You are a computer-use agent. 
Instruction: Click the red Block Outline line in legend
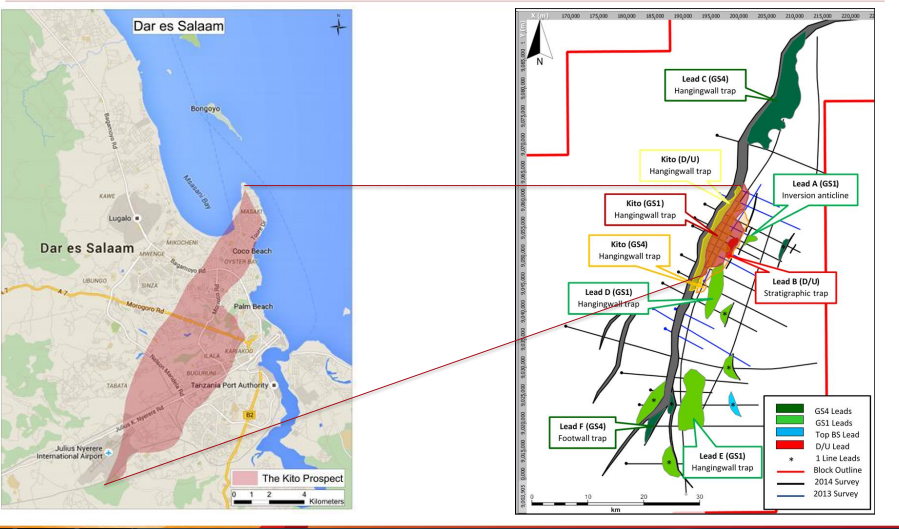pyautogui.click(x=791, y=469)
